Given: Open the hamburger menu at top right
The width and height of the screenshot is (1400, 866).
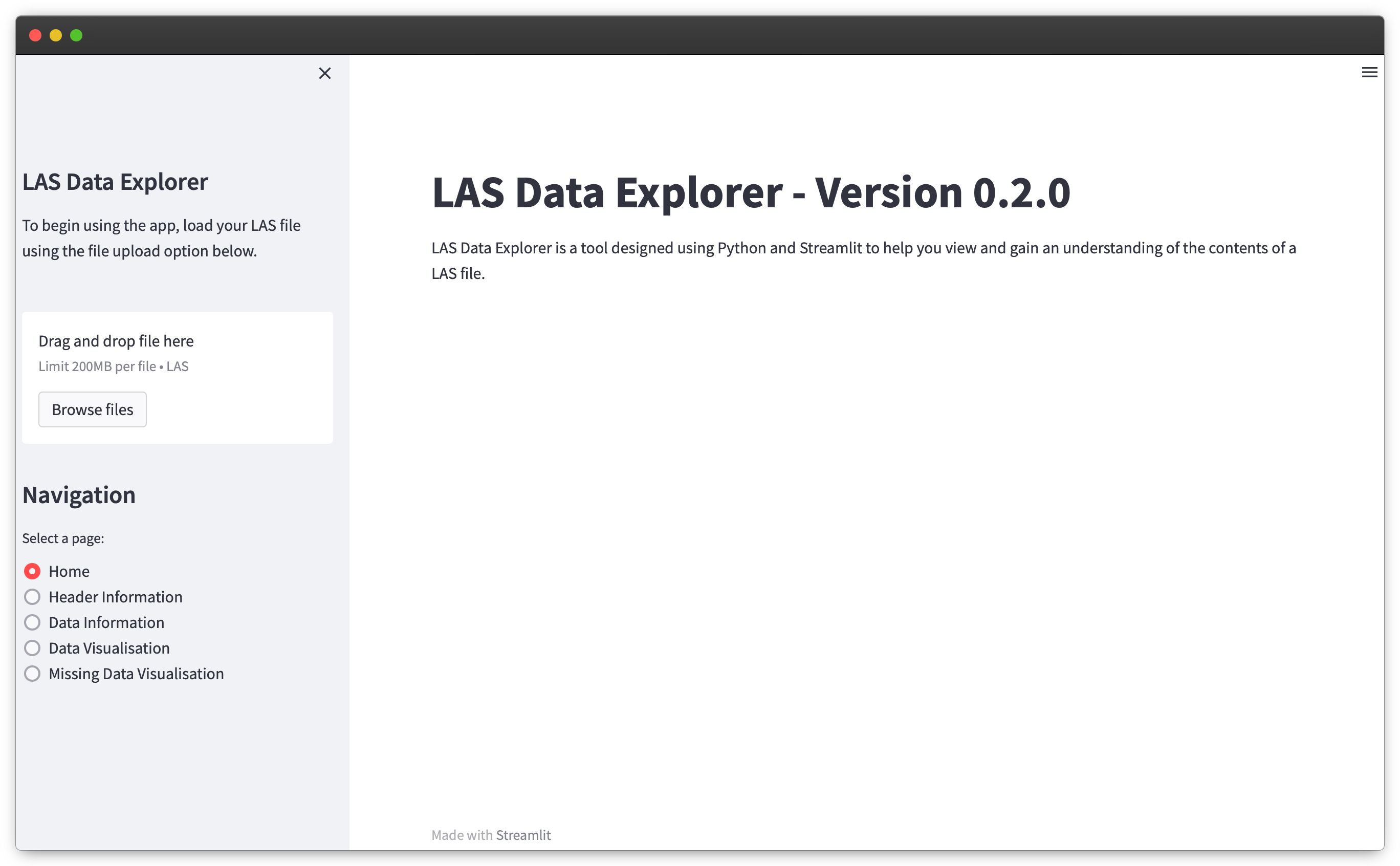Looking at the screenshot, I should (x=1369, y=73).
